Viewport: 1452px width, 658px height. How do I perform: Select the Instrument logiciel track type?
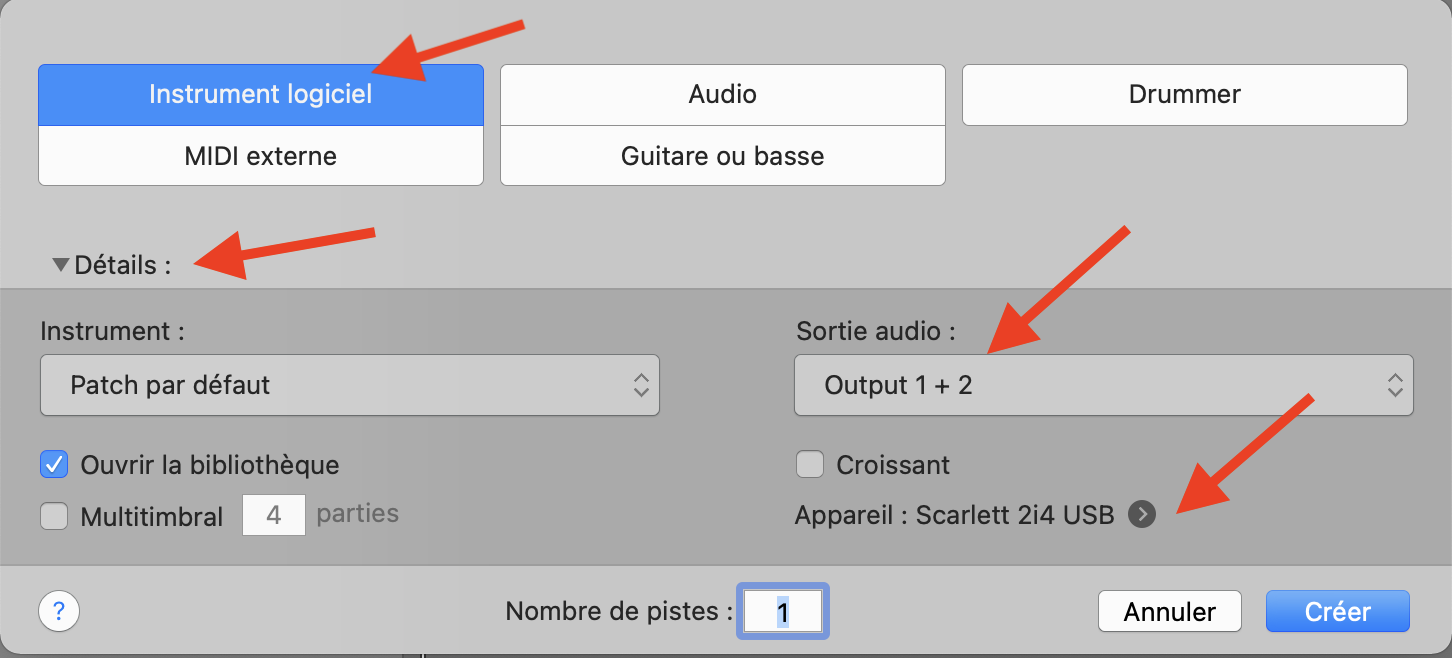(260, 95)
